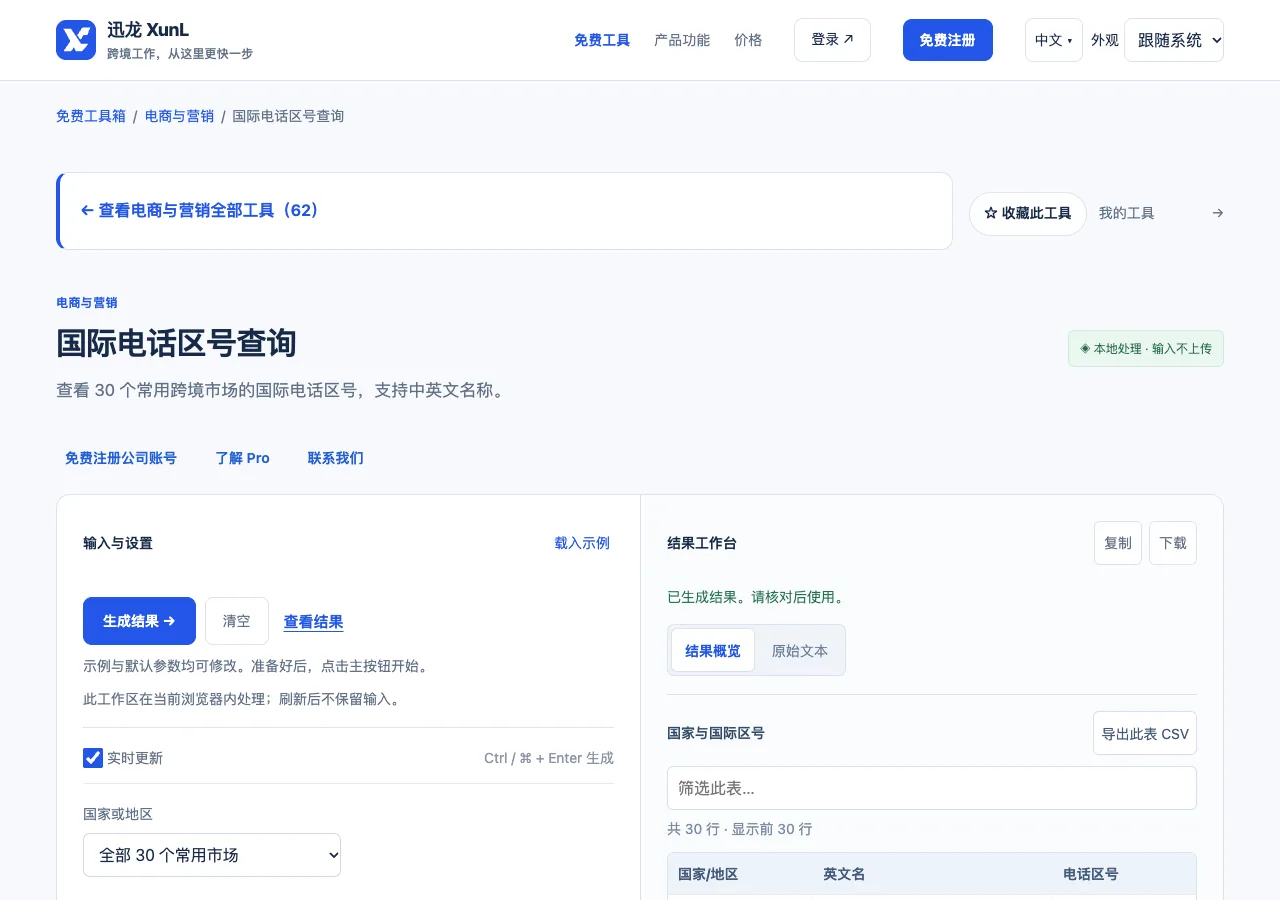
Task: Click the 下载 button
Action: click(x=1173, y=543)
